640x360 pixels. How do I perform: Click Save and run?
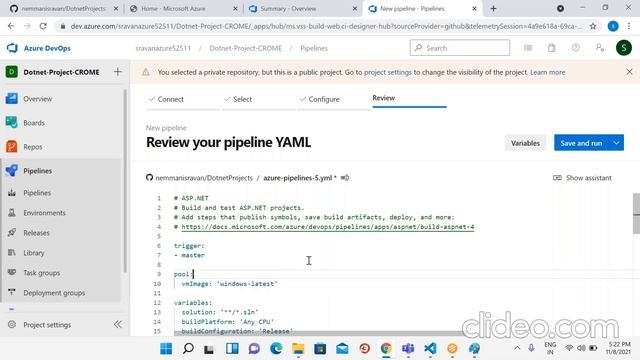581,143
